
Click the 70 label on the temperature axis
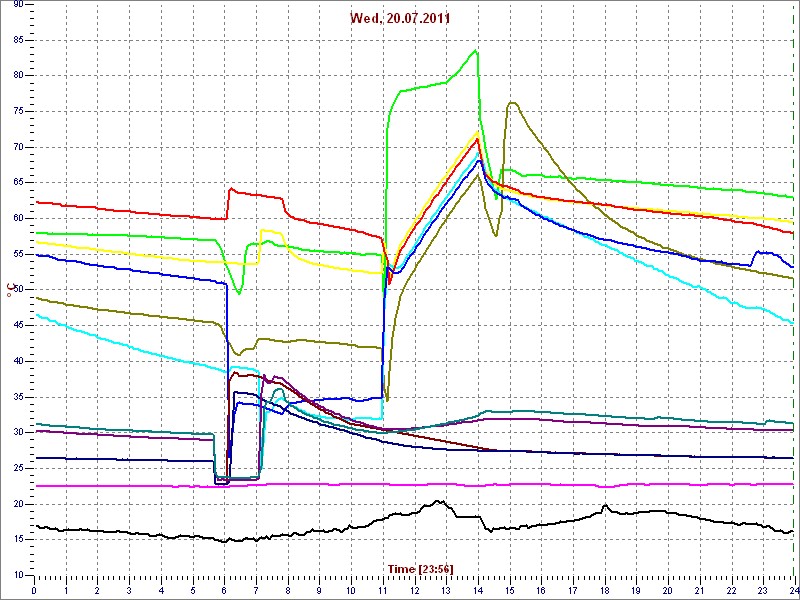(x=17, y=147)
